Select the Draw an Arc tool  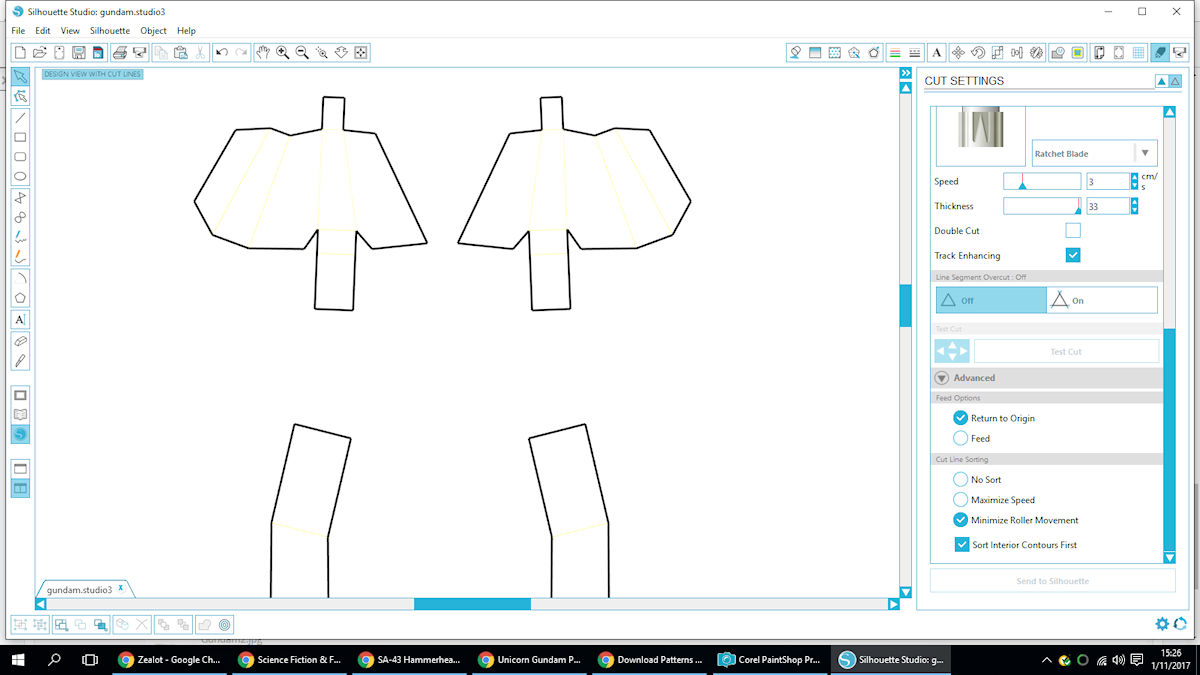click(x=20, y=278)
